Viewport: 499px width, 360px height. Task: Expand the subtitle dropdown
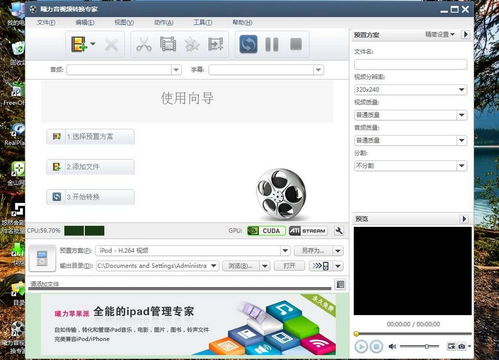[x=318, y=70]
